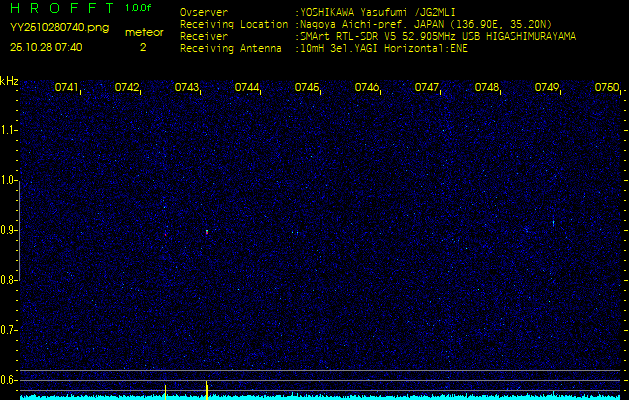Click the tall yellow spike in the bottom power graph
The width and height of the screenshot is (629, 400).
coord(207,388)
